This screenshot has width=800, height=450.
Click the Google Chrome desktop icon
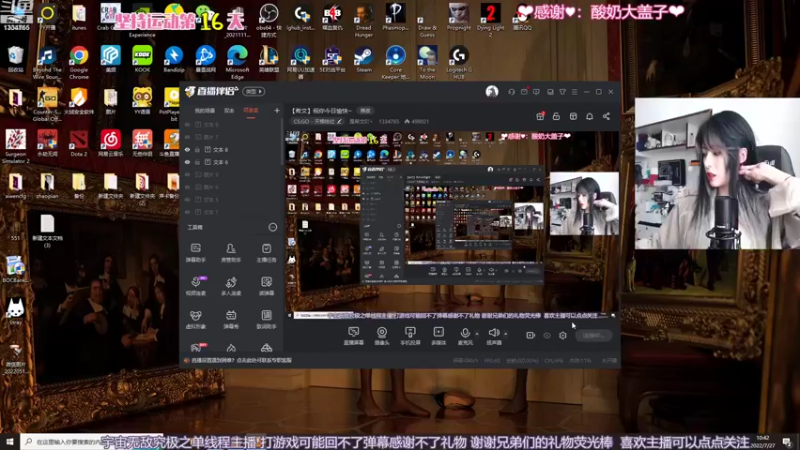point(79,62)
